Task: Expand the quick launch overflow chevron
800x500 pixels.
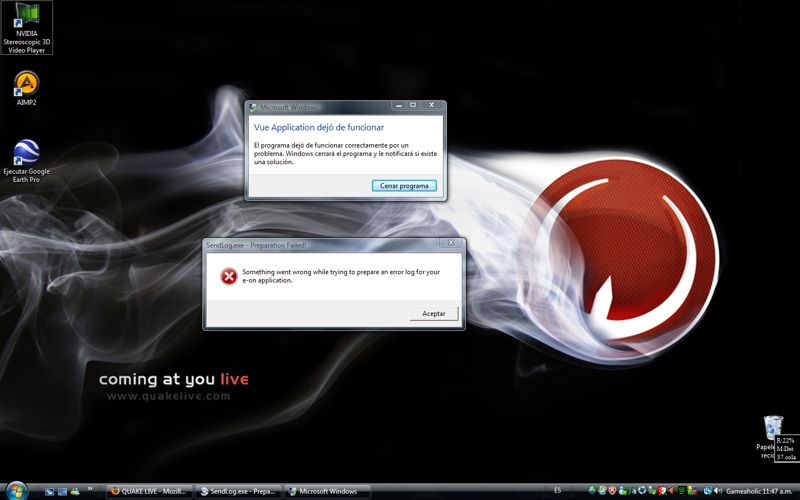Action: pyautogui.click(x=90, y=488)
